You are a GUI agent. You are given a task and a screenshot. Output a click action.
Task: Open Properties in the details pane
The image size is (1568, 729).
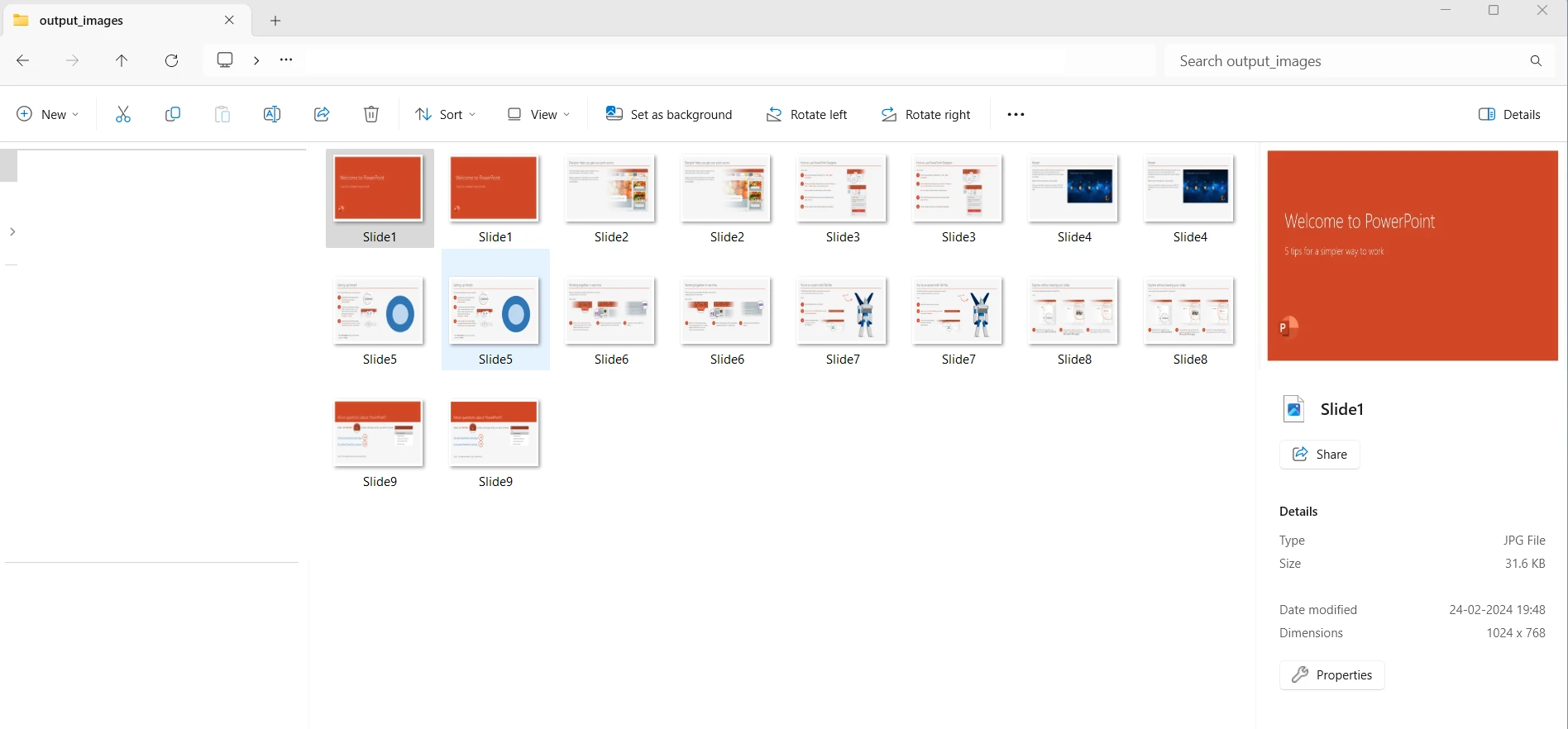pos(1331,674)
